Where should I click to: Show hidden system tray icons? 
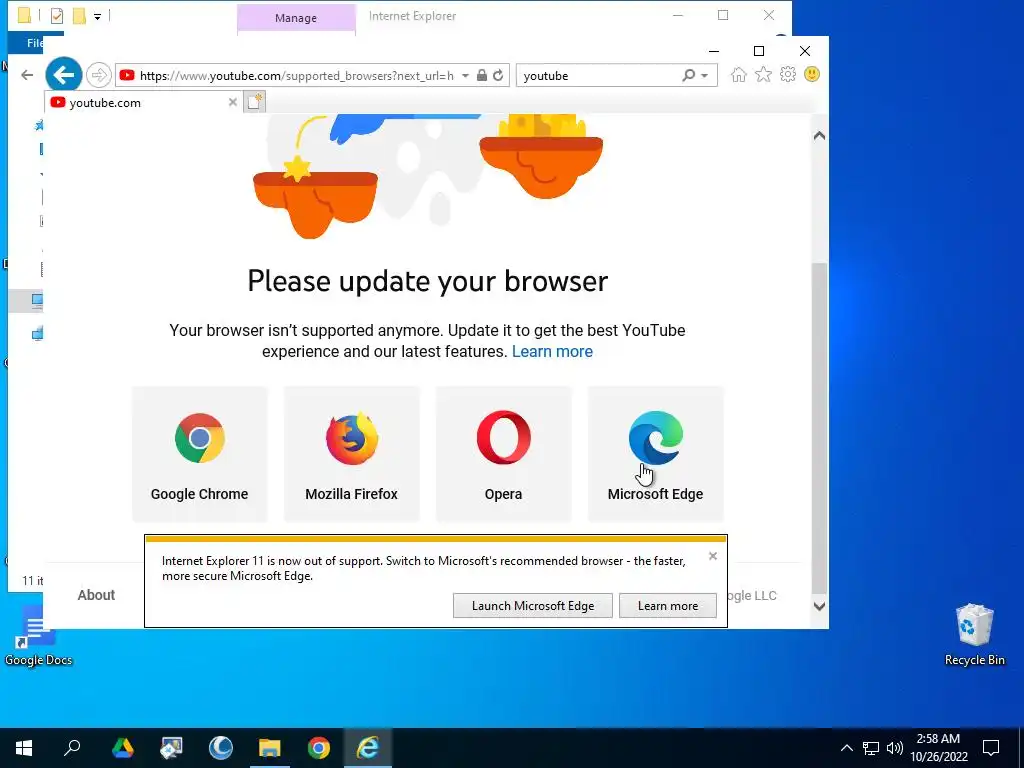(846, 748)
